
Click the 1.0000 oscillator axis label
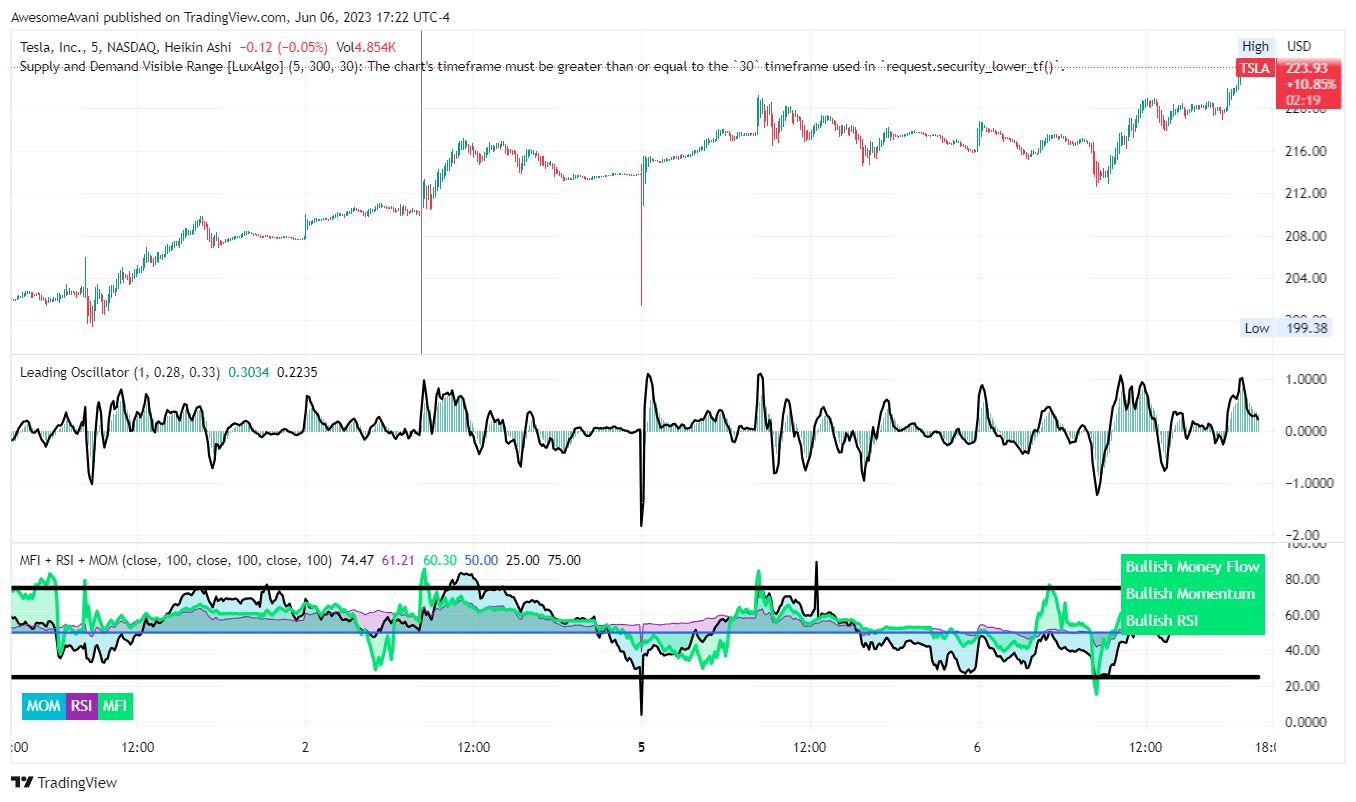[x=1306, y=379]
